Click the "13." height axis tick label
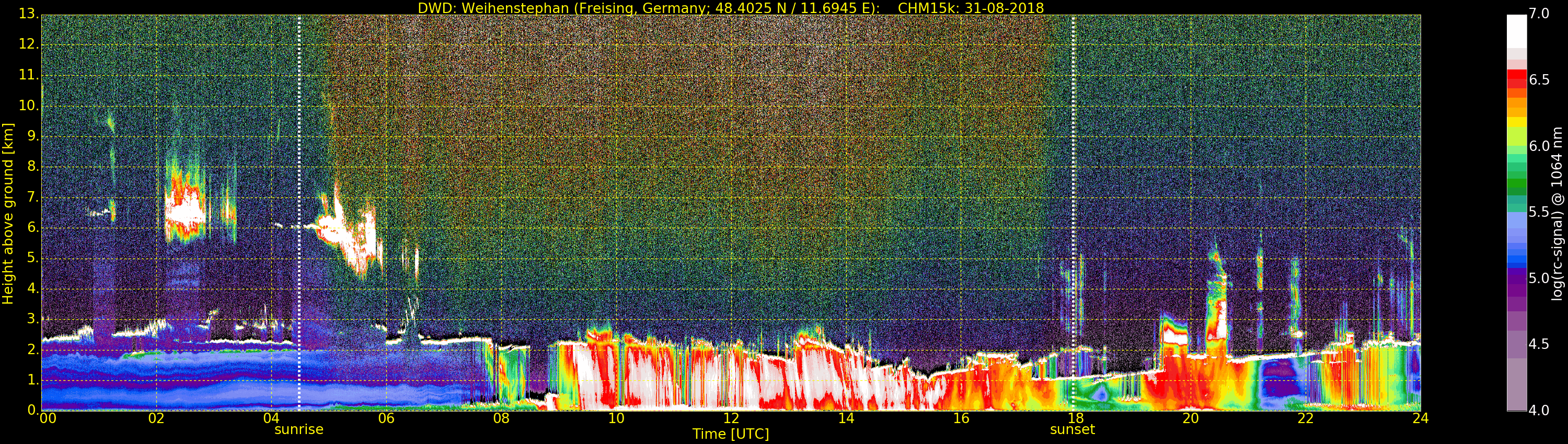The image size is (1568, 444). pyautogui.click(x=29, y=15)
